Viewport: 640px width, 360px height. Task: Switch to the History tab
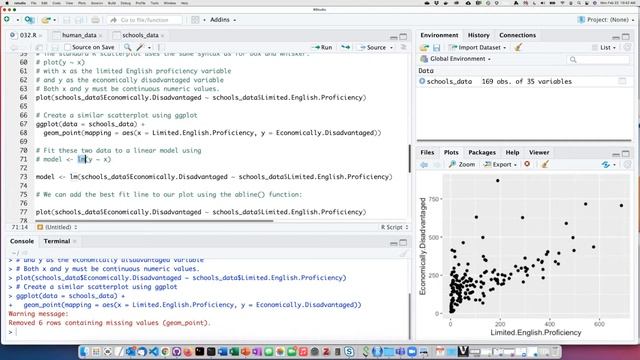[x=478, y=35]
